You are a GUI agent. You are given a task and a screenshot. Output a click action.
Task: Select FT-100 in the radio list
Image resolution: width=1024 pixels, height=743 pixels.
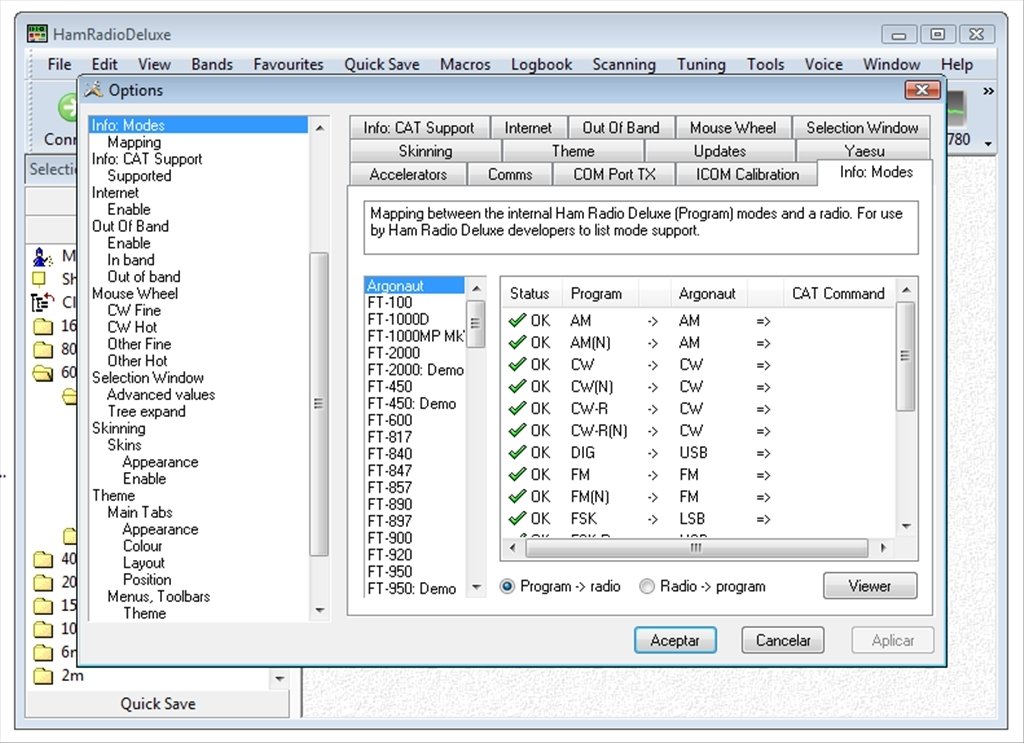[390, 302]
